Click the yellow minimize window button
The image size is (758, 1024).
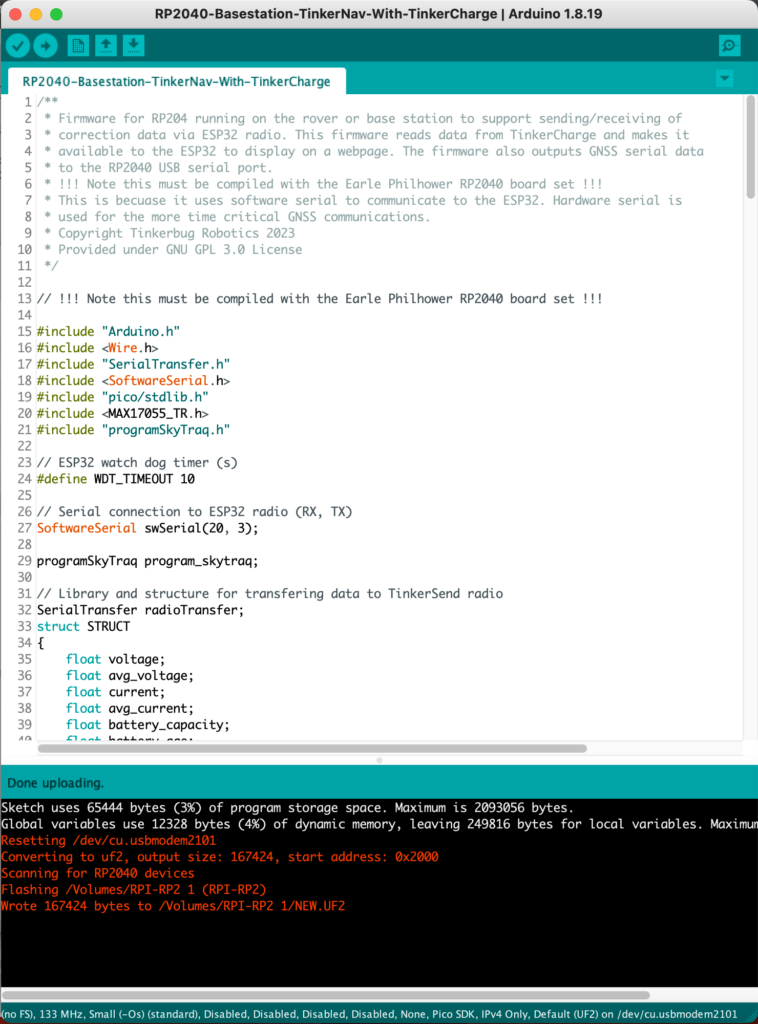coord(36,14)
